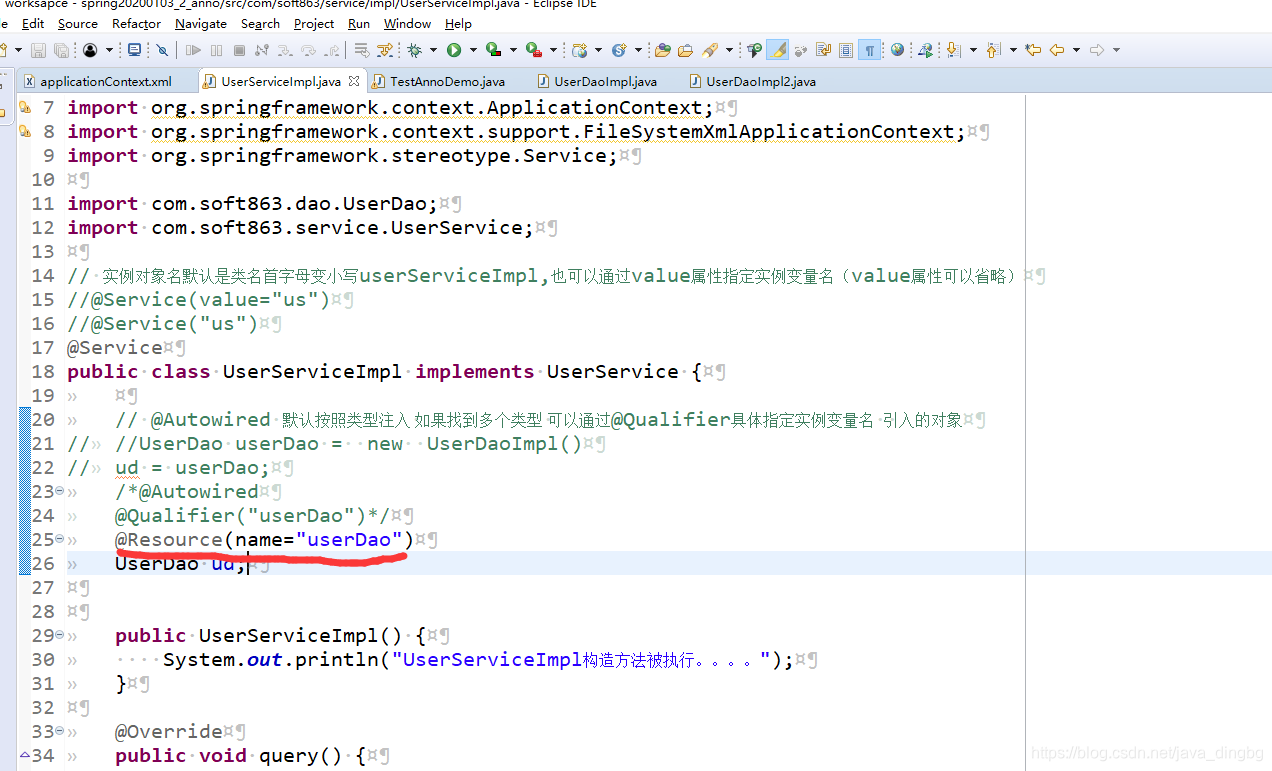Image resolution: width=1272 pixels, height=771 pixels.
Task: Toggle Block Selection Mode icon
Action: coord(845,50)
